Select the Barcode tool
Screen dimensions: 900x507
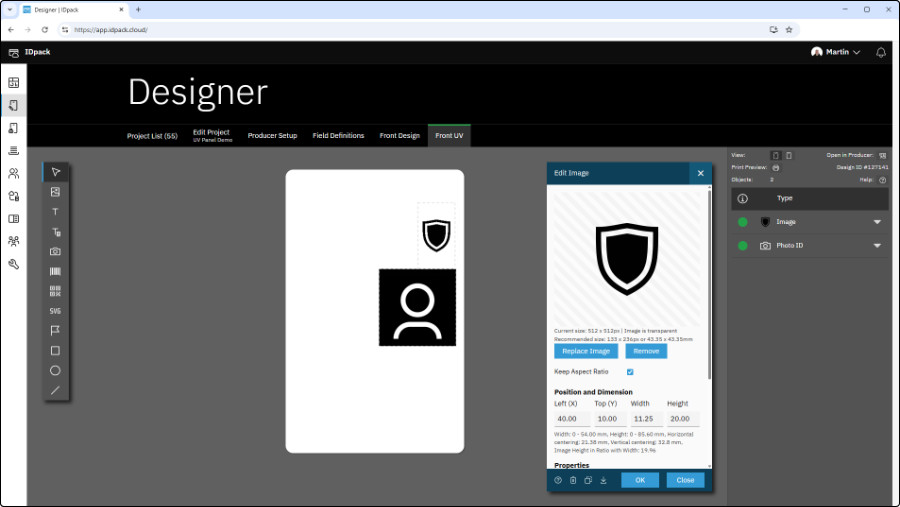[x=55, y=271]
